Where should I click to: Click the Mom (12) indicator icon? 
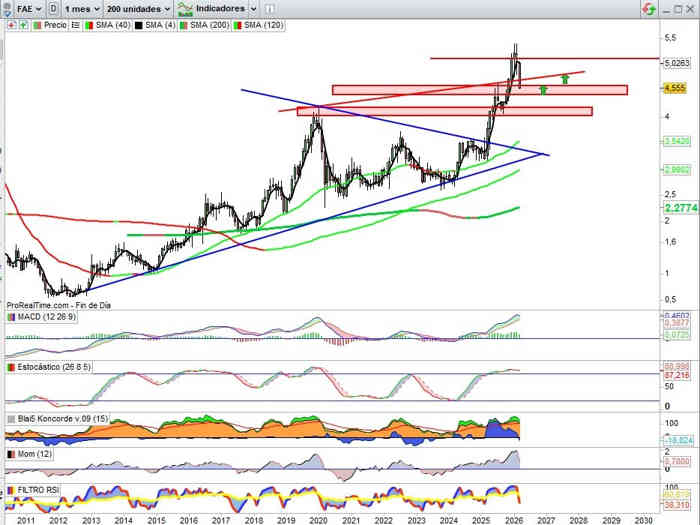[x=10, y=454]
